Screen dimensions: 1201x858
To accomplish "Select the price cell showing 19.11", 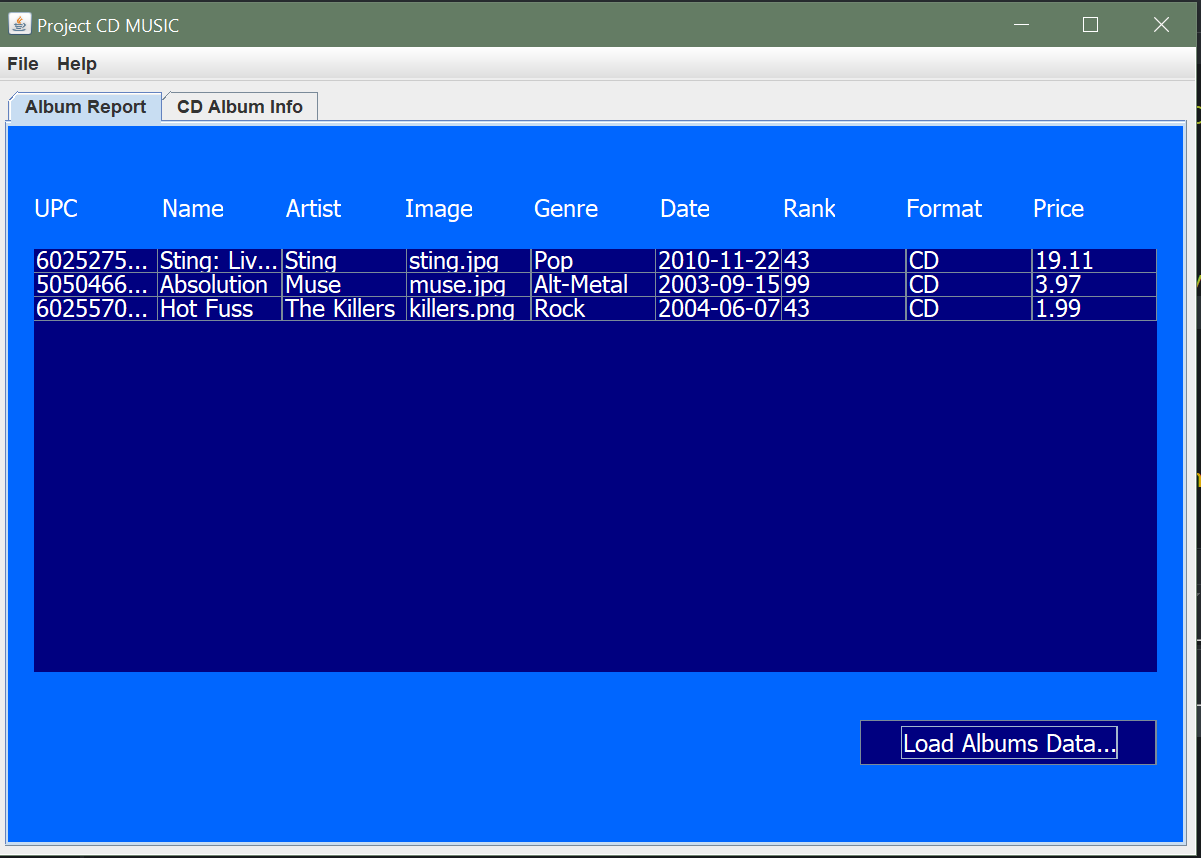I will tap(1094, 261).
